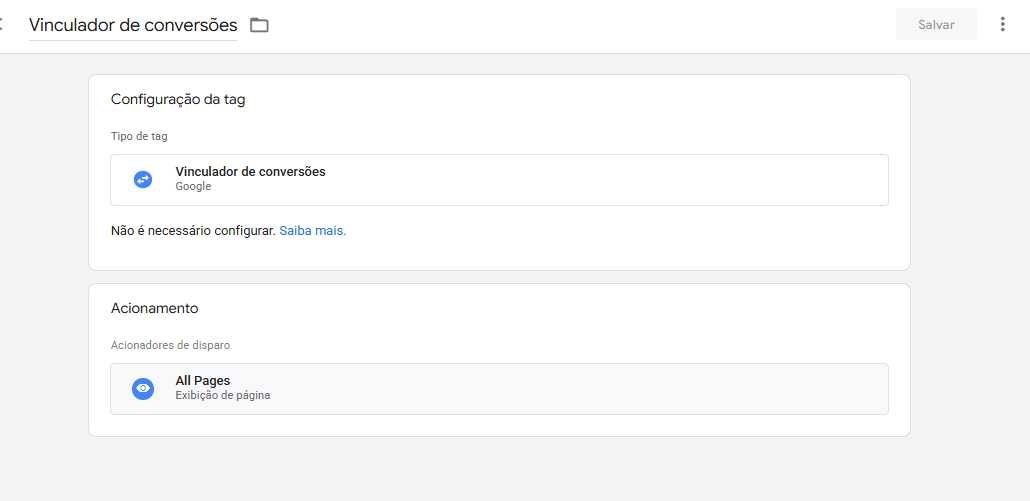The width and height of the screenshot is (1030, 501).
Task: Click the "Tipo de tag" label
Action: [139, 136]
